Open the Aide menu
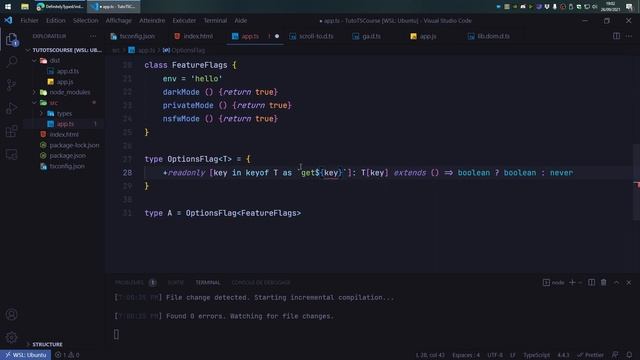 (240, 20)
